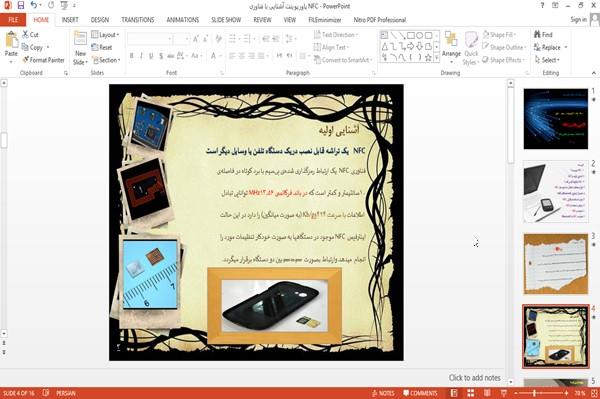
Task: Open the Arrange tool
Action: point(451,48)
